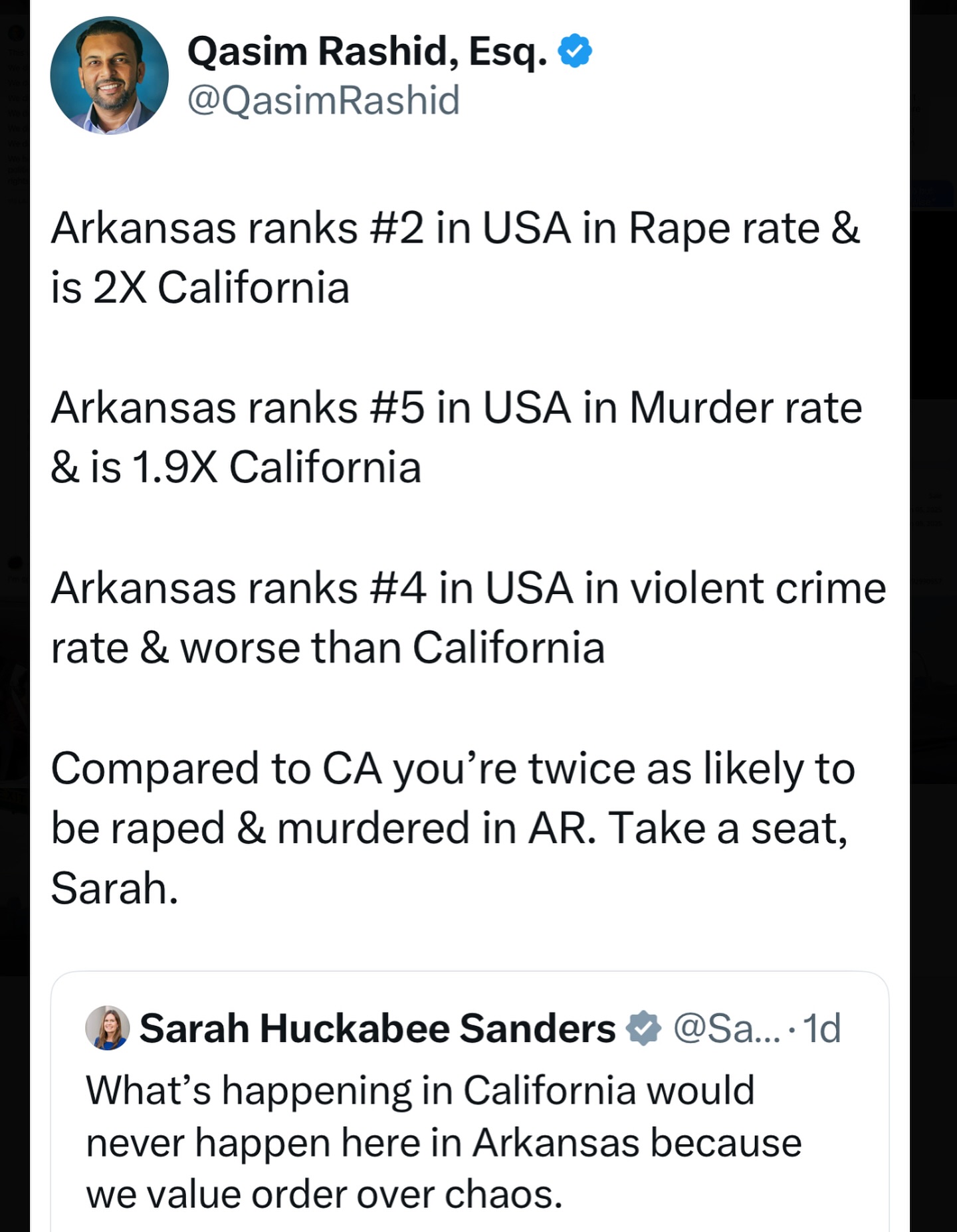Open the truncated @Sa... handle
Image resolution: width=957 pixels, height=1232 pixels.
coord(727,1029)
